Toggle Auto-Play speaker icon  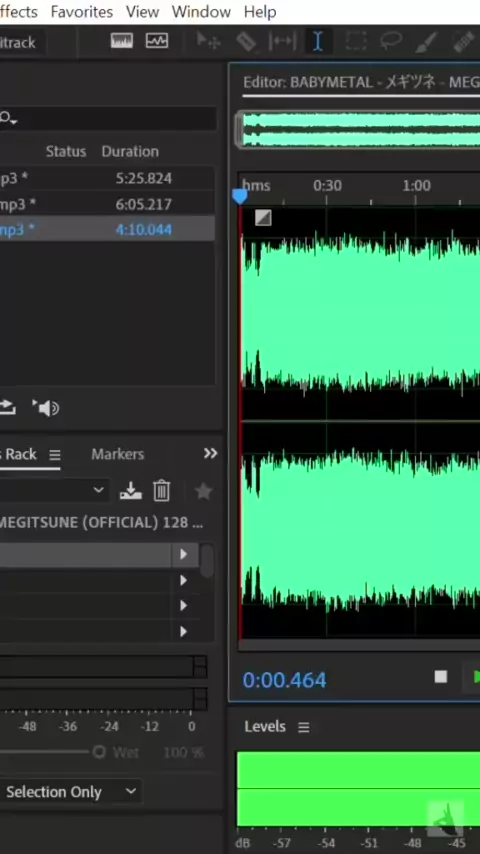tap(46, 408)
